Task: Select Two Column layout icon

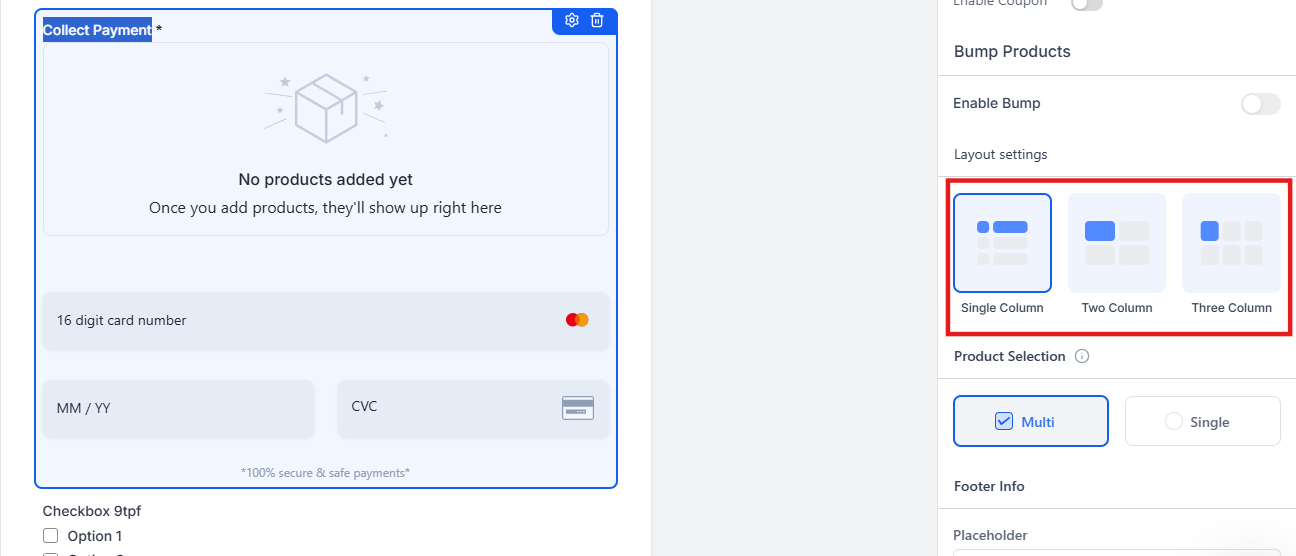Action: 1116,243
